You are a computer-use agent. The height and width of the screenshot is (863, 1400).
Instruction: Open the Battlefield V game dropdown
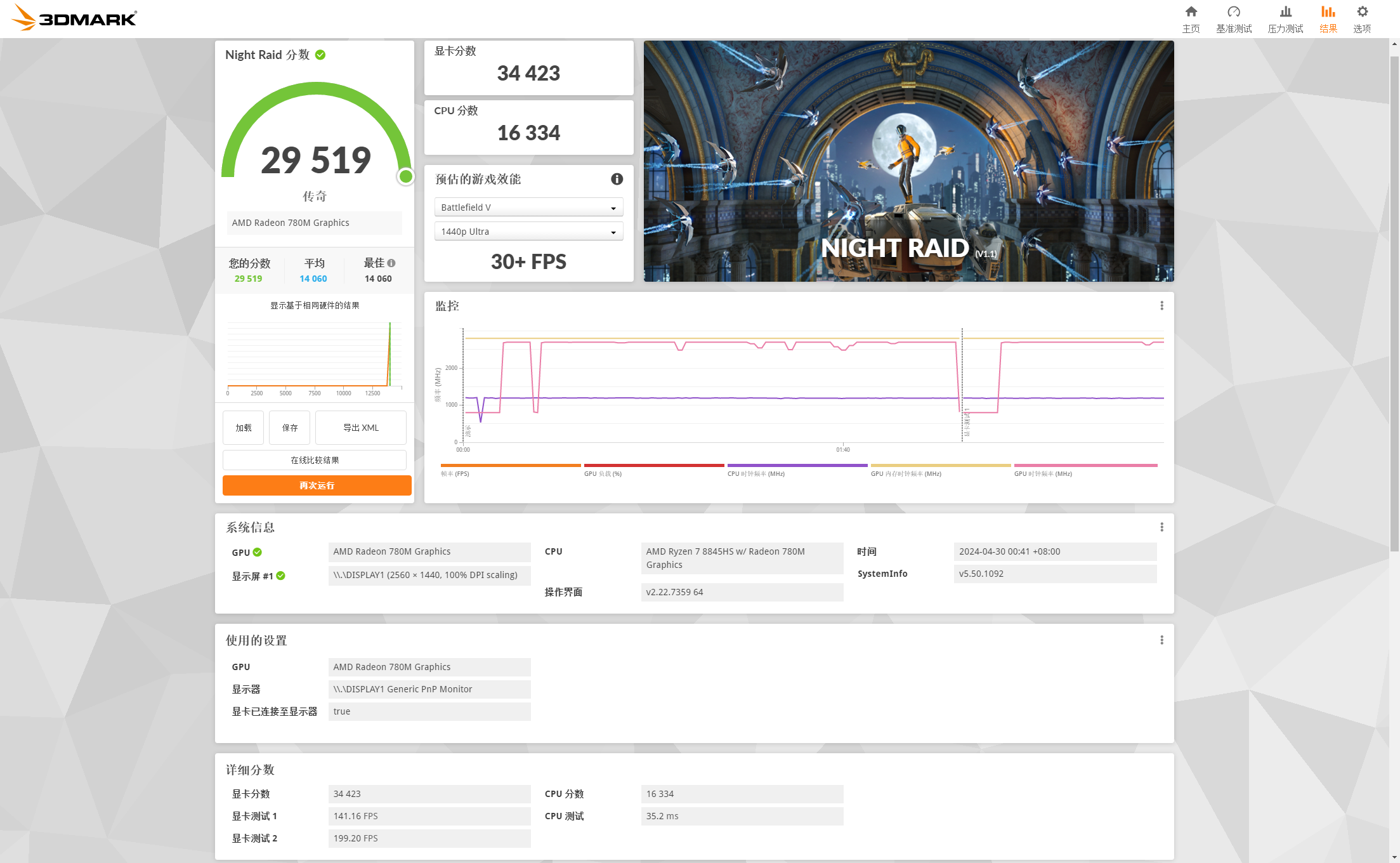[528, 208]
